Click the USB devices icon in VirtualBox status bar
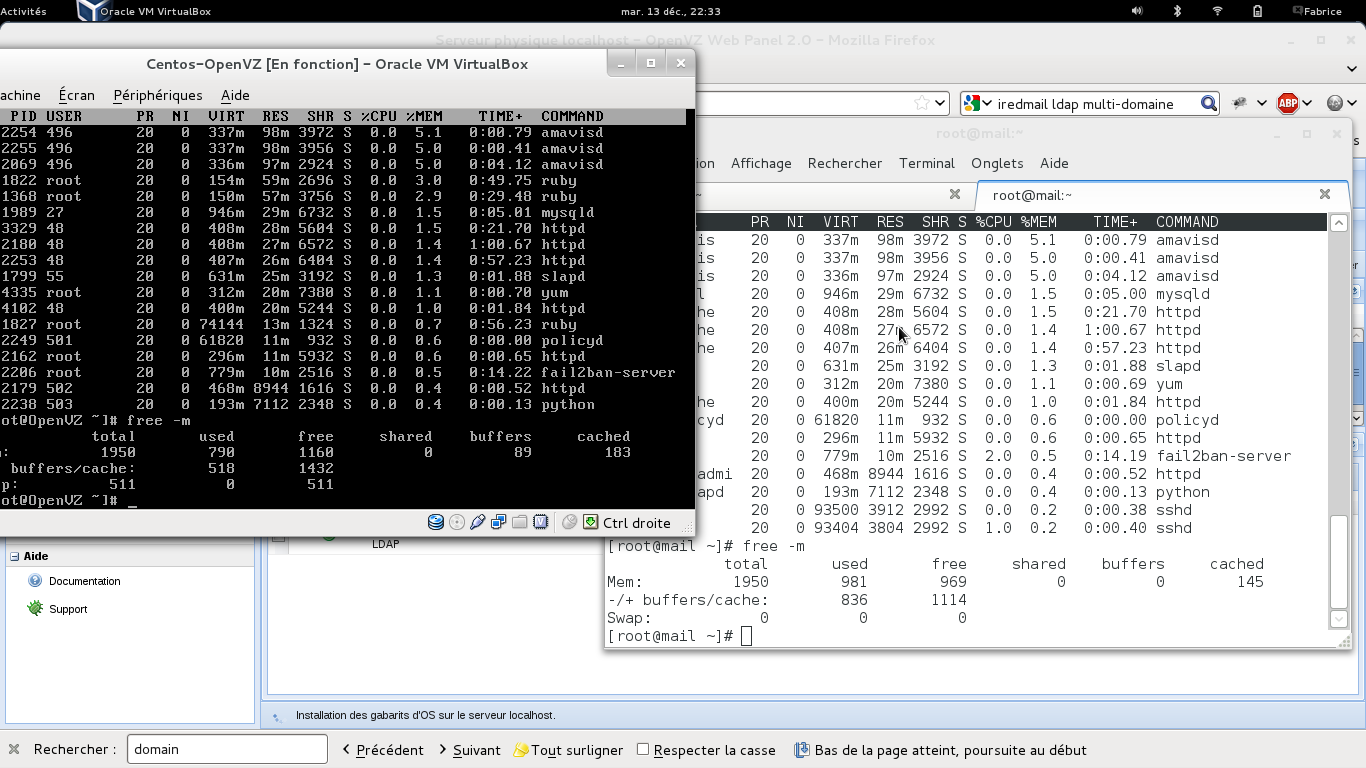The image size is (1366, 768). (478, 522)
